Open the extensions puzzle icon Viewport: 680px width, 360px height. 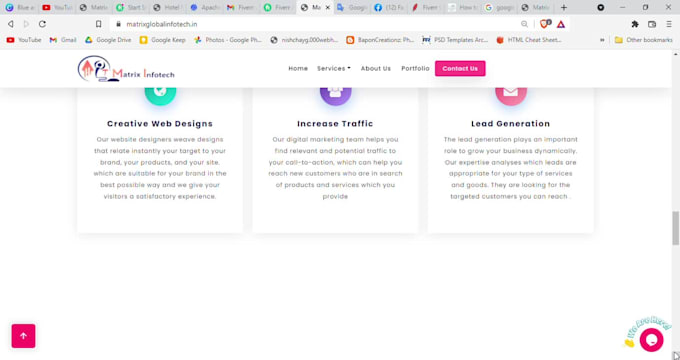[635, 24]
